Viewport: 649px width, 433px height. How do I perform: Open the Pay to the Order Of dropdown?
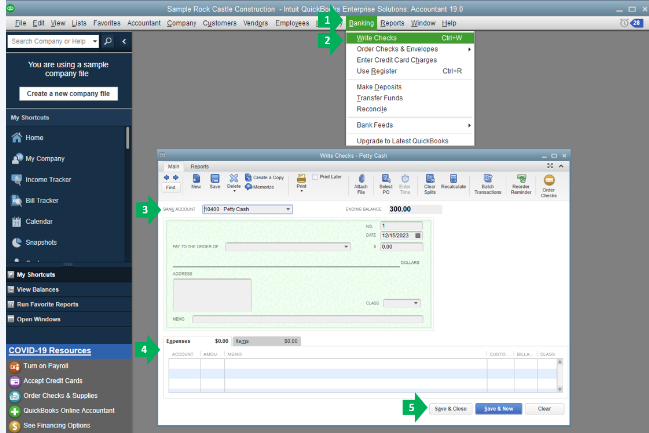pos(346,247)
